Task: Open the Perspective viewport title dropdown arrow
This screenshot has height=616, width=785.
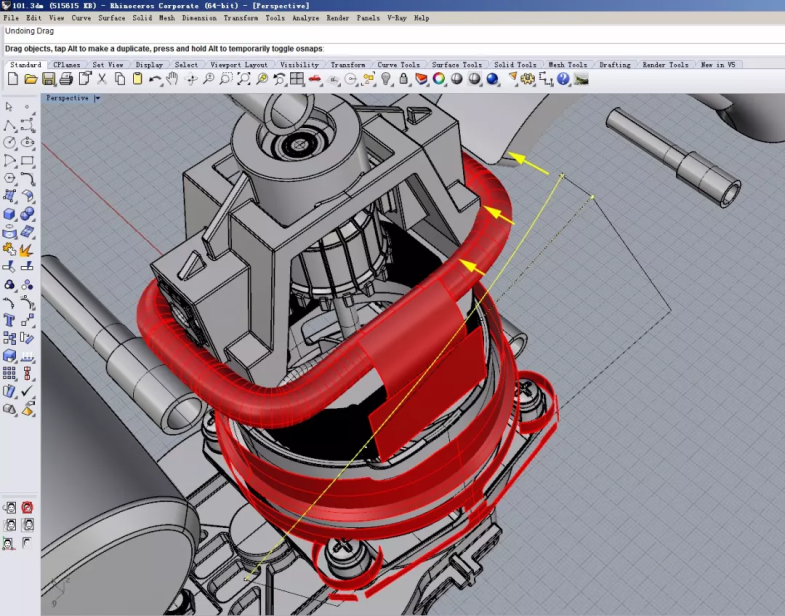Action: coord(97,98)
